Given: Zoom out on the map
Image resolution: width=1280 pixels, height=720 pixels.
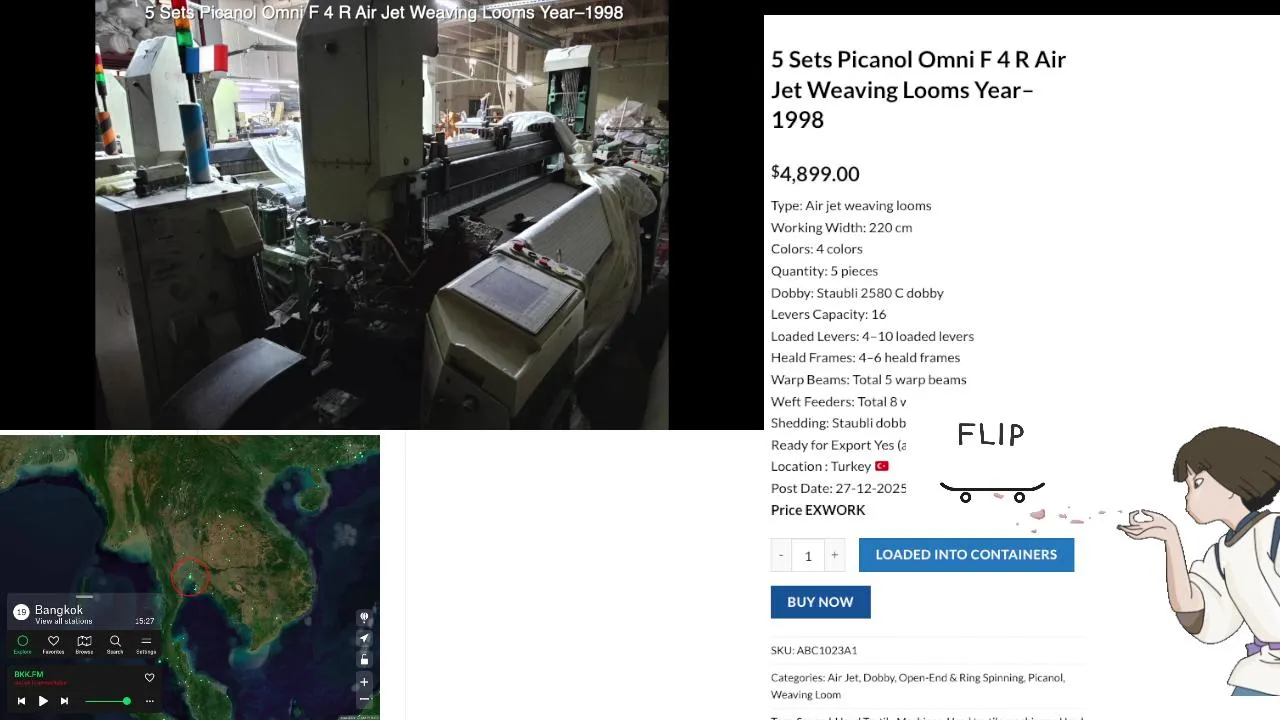Looking at the screenshot, I should pyautogui.click(x=364, y=699).
